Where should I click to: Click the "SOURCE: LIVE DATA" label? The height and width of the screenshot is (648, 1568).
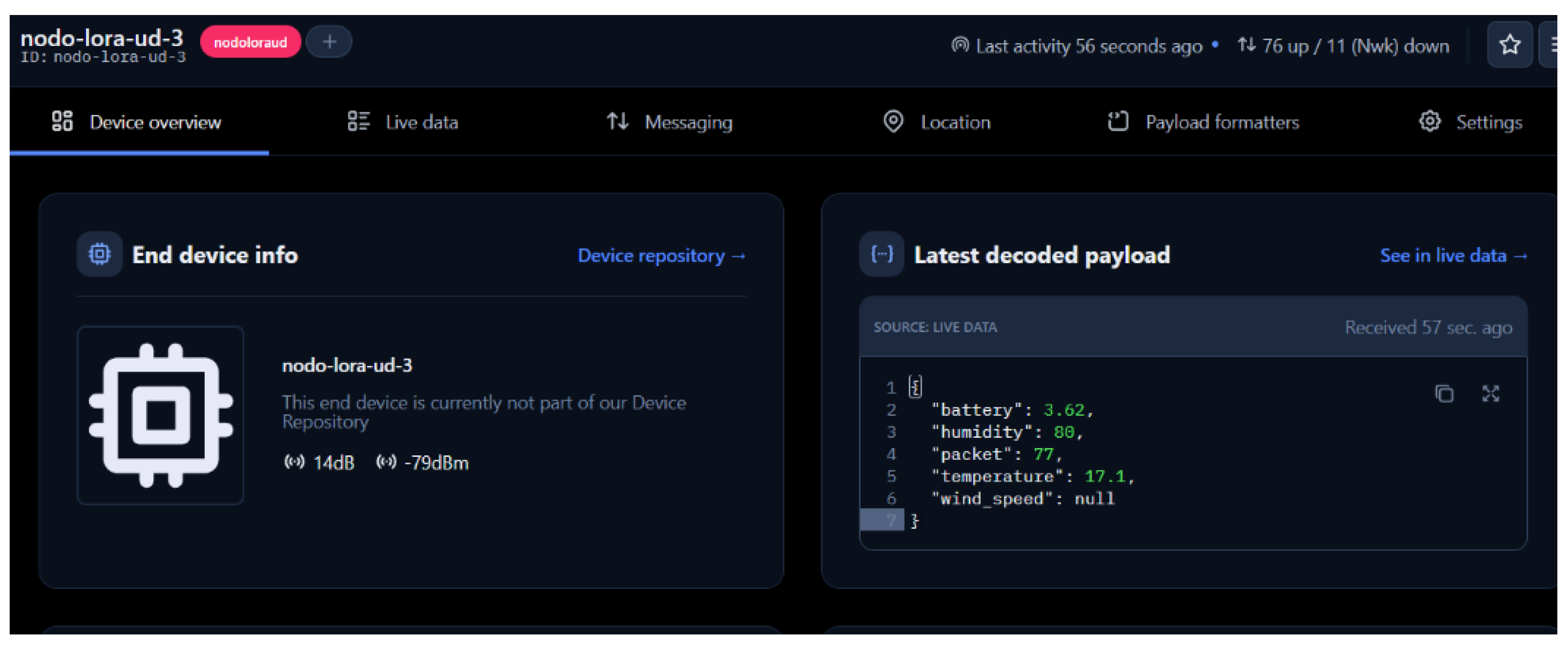935,328
